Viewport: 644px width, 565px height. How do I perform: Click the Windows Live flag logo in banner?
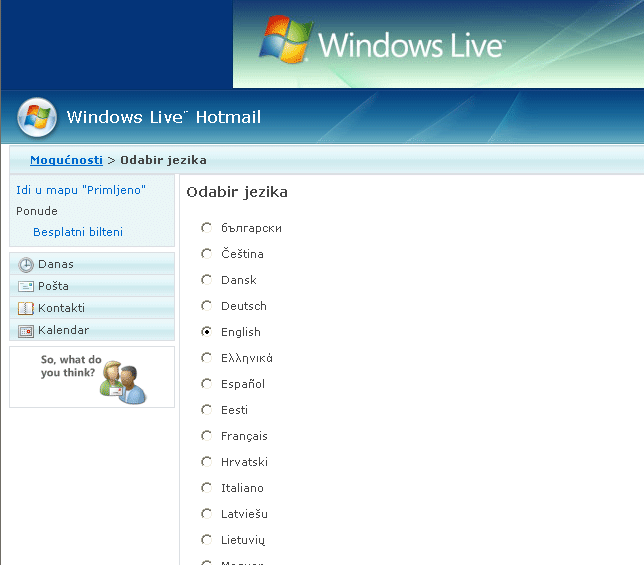click(x=286, y=39)
